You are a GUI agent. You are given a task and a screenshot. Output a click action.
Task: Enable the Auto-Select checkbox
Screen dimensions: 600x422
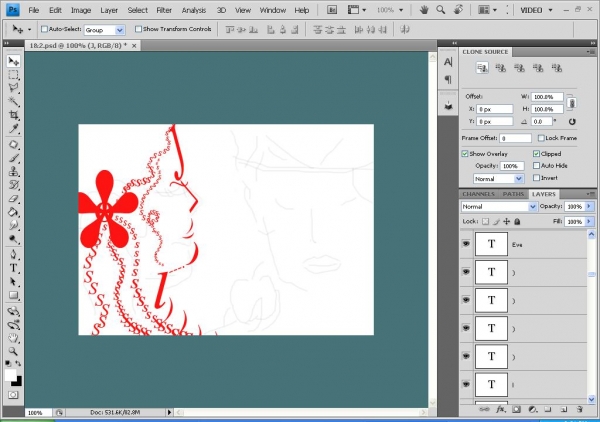44,29
